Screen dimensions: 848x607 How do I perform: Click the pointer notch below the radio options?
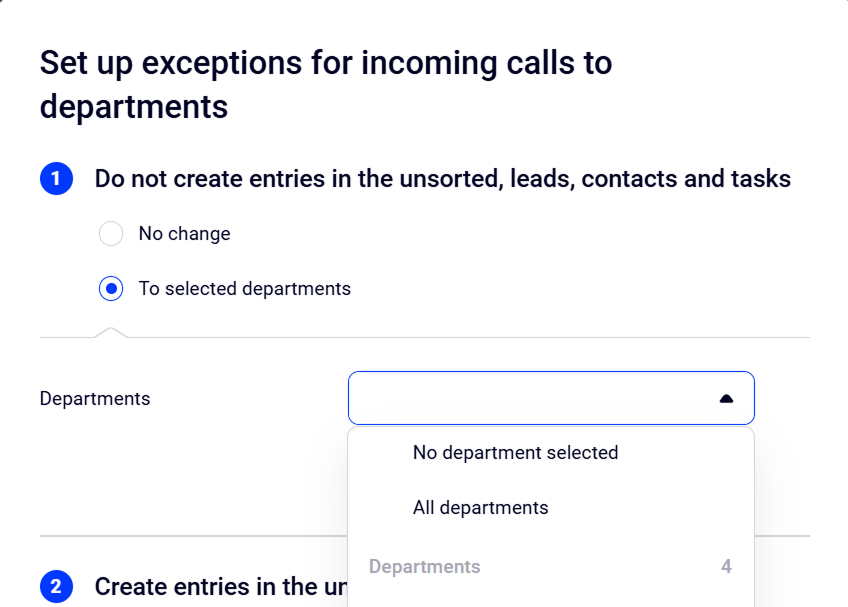[111, 332]
